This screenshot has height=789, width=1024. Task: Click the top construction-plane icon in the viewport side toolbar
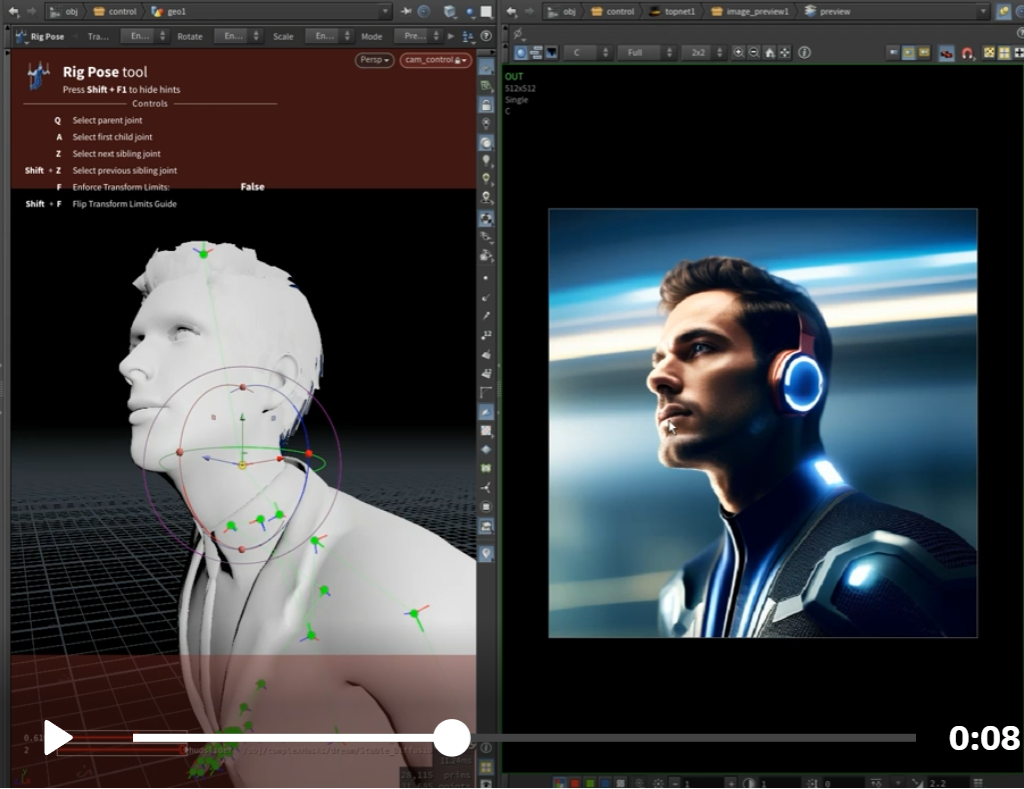(486, 67)
